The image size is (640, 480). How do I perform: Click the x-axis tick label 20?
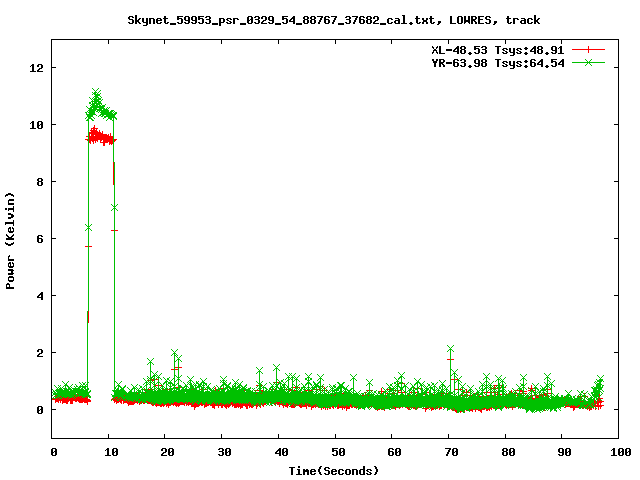167,452
